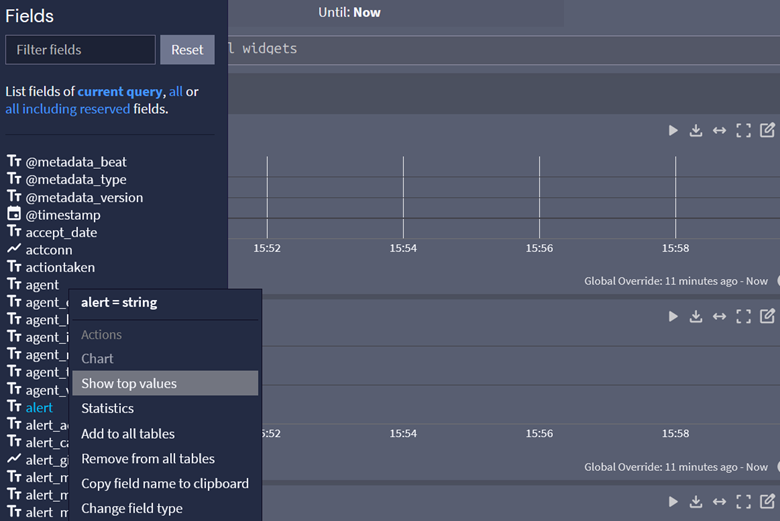Open fullscreen view of the top widget
This screenshot has width=780, height=521.
coord(743,131)
